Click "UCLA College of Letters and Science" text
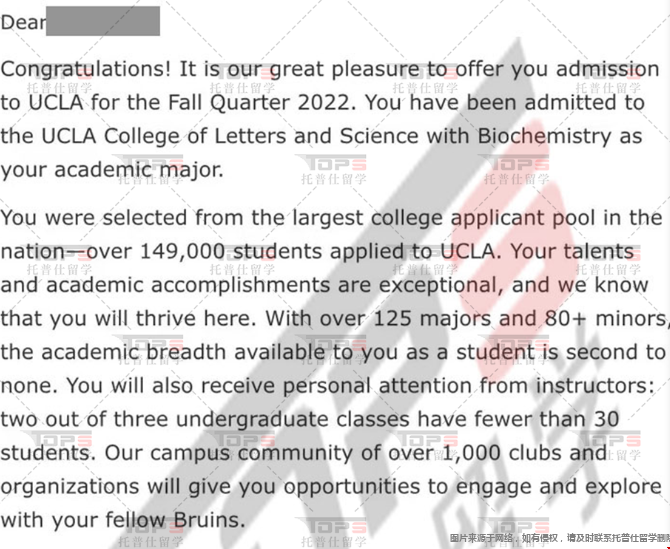 pyautogui.click(x=230, y=137)
